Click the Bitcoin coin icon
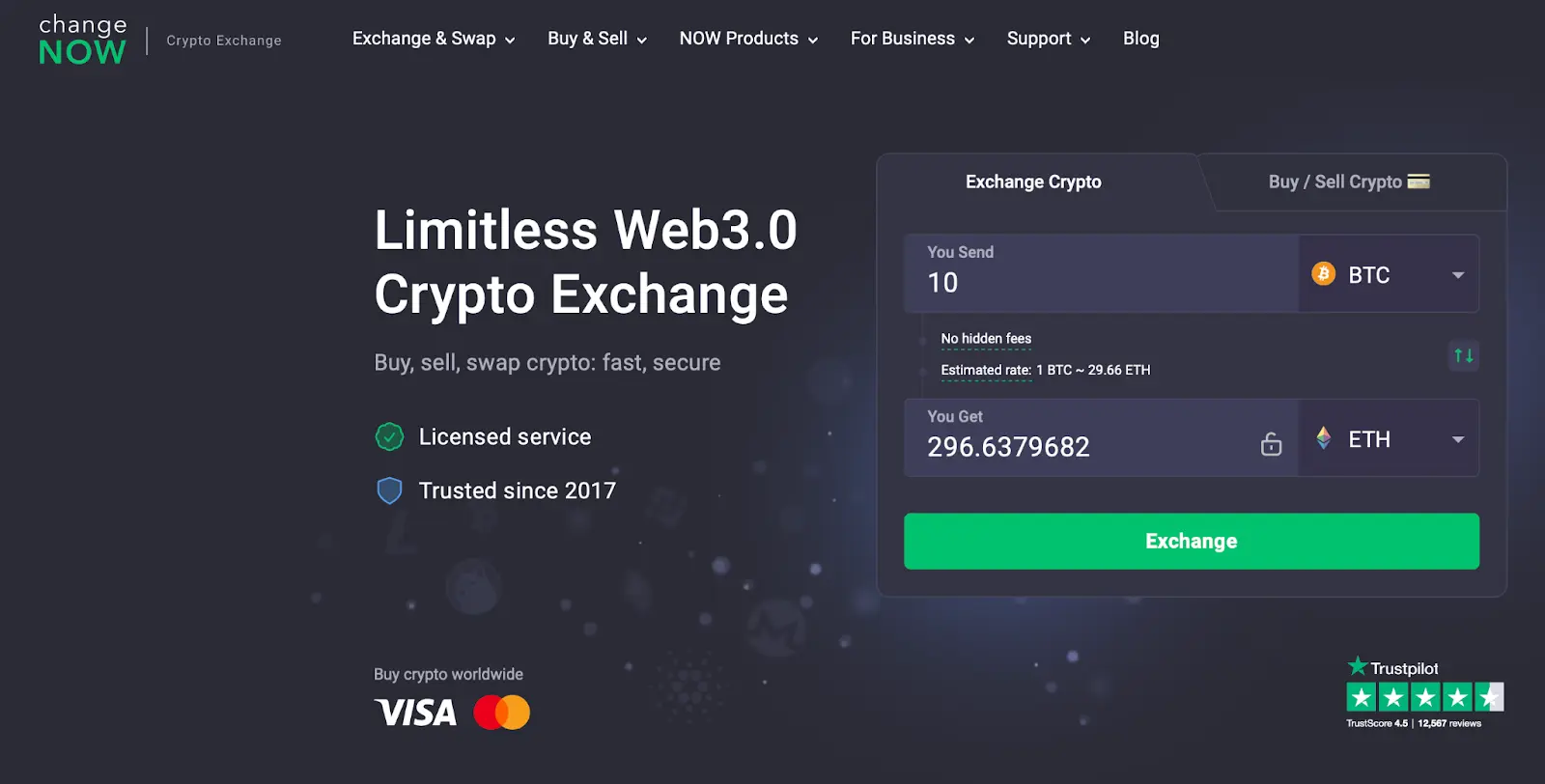 1323,274
